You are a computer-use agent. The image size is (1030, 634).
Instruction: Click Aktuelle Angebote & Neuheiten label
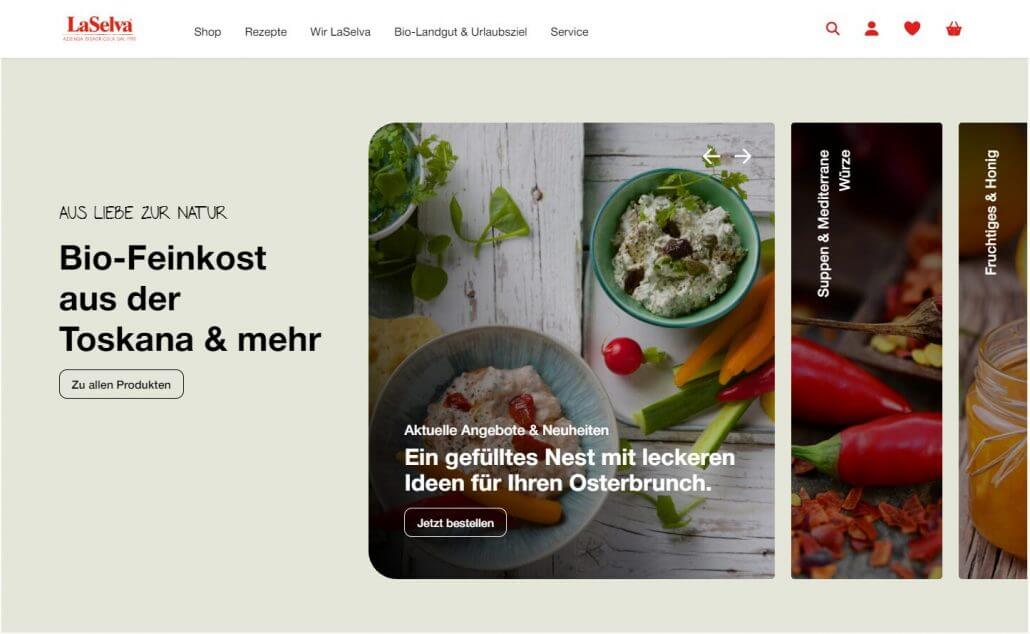(506, 430)
